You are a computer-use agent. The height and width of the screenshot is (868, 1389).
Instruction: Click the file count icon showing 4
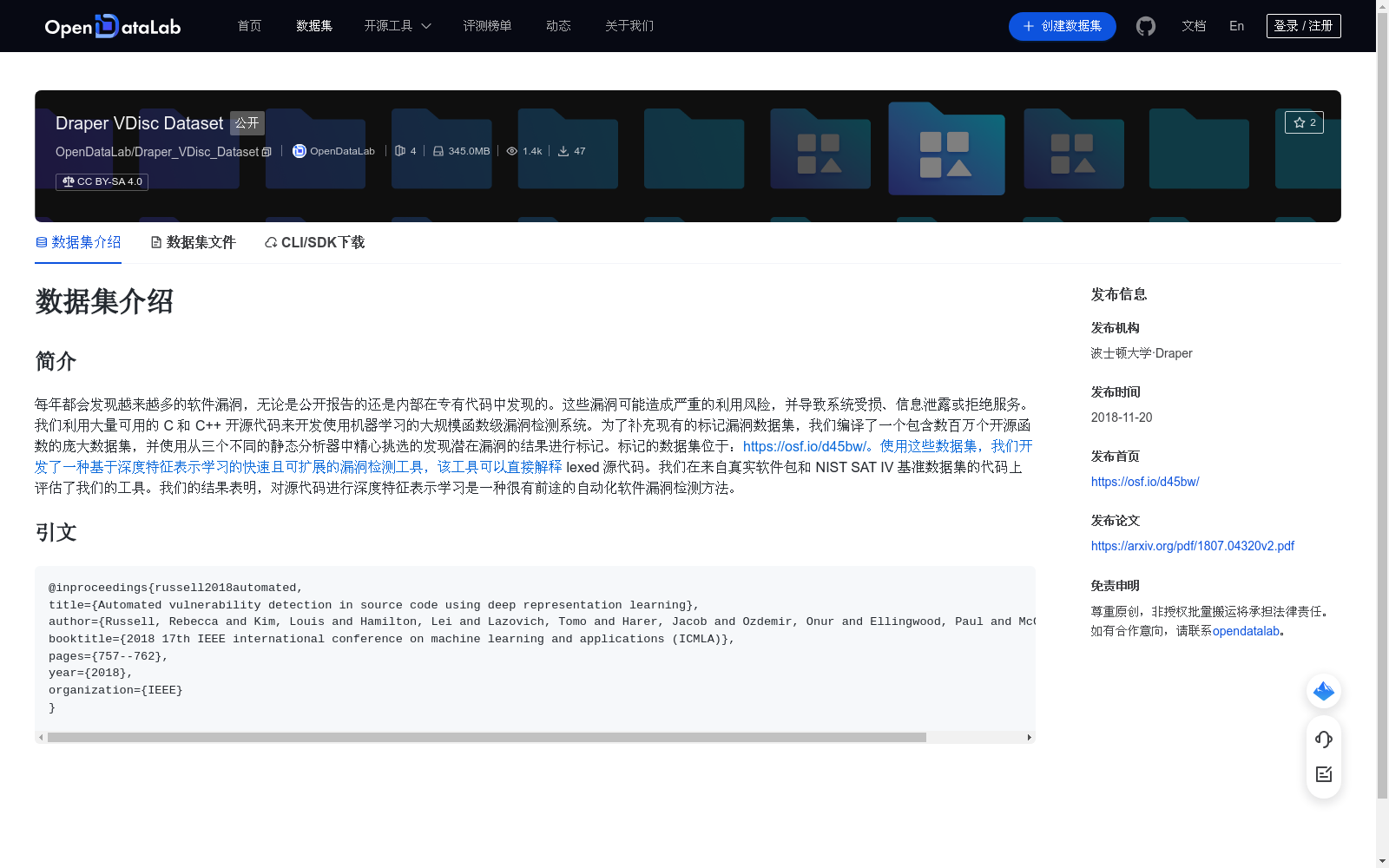click(x=400, y=151)
